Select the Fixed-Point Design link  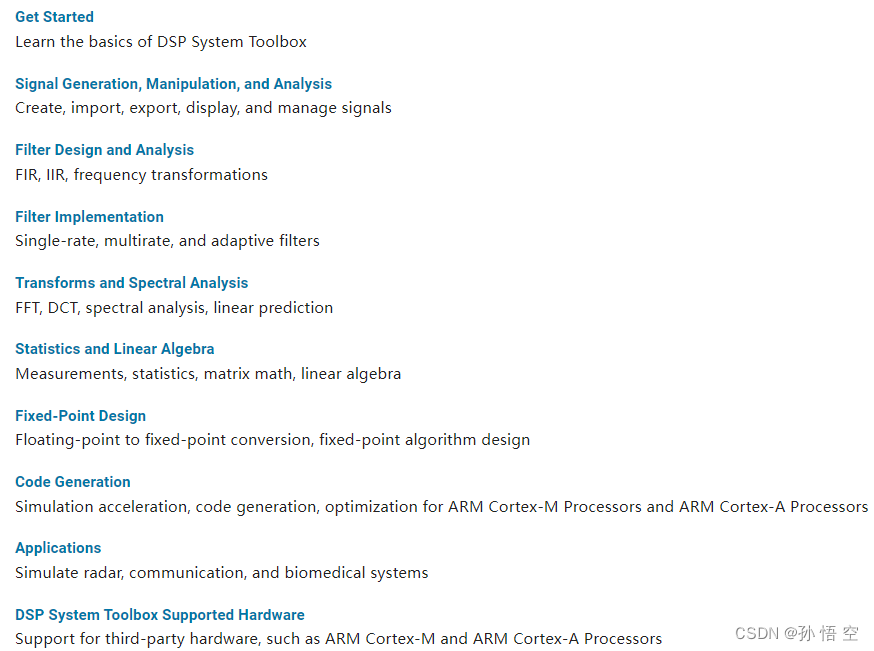point(80,416)
